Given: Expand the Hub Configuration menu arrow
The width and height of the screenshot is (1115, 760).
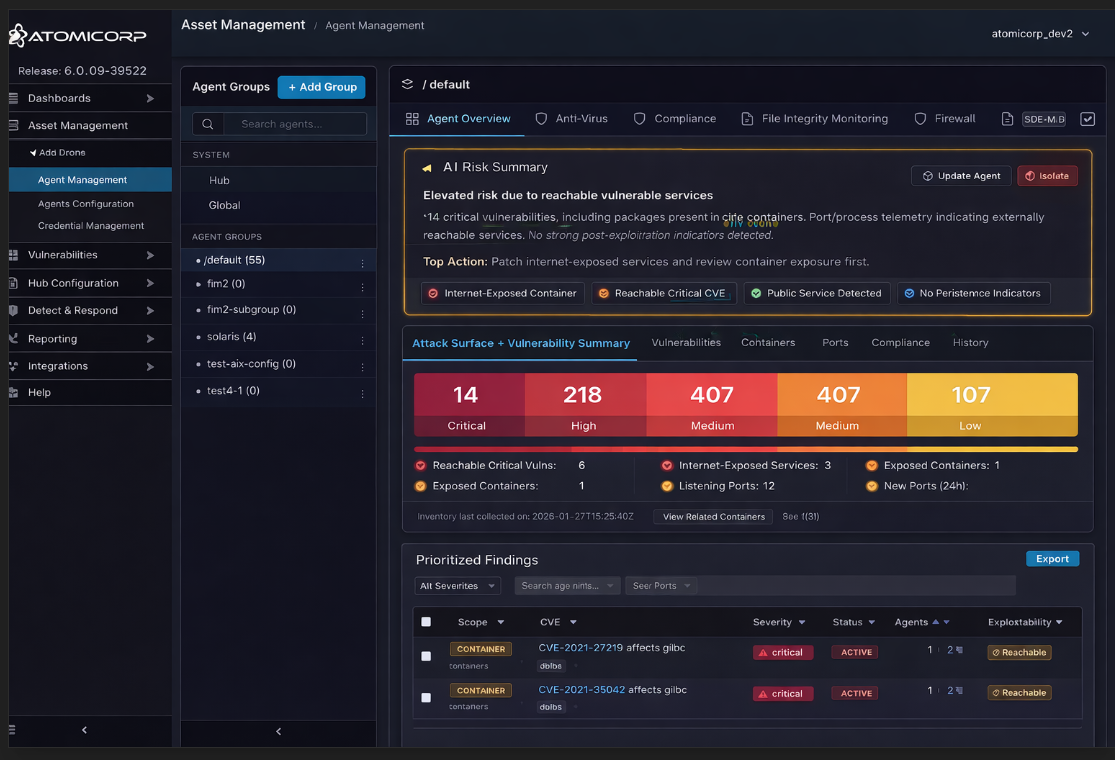Looking at the screenshot, I should [x=150, y=283].
